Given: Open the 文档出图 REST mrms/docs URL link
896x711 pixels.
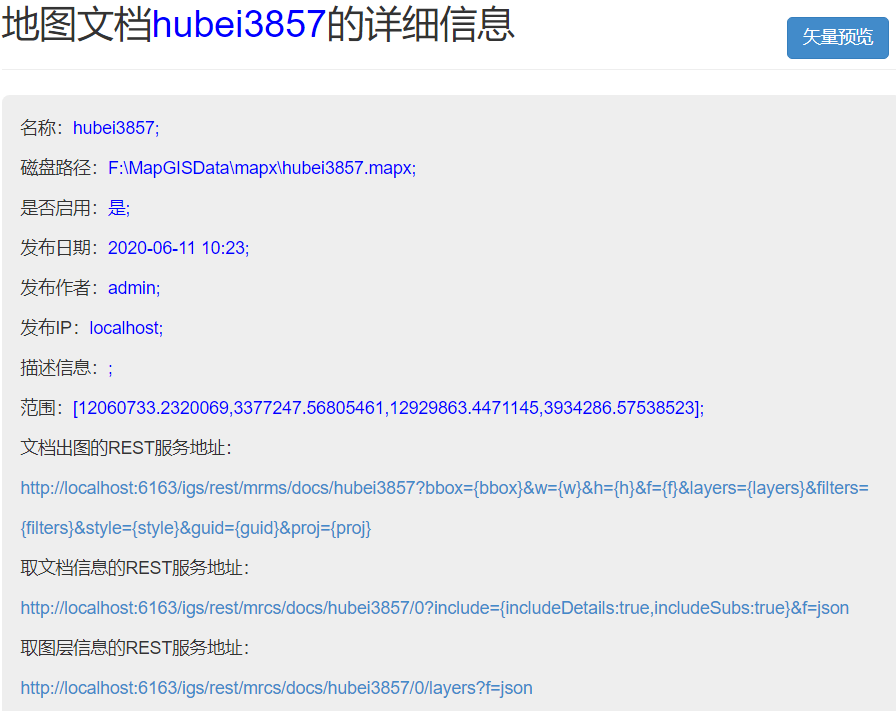Looking at the screenshot, I should pos(444,508).
